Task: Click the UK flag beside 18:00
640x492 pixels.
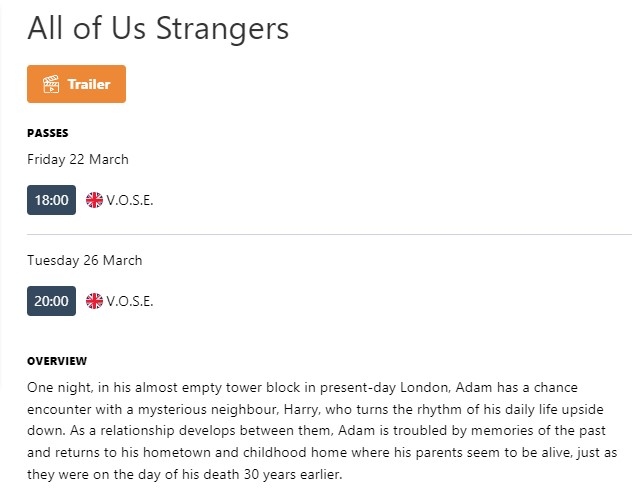Action: pos(94,200)
